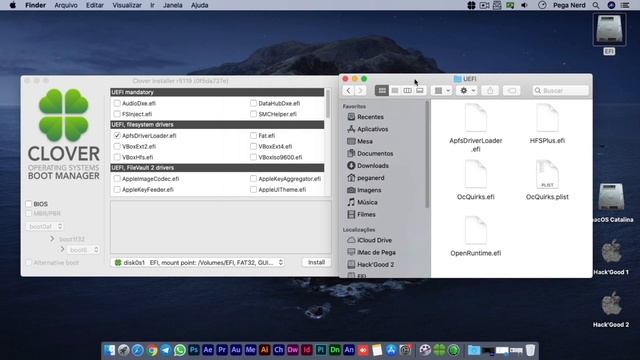Image resolution: width=640 pixels, height=360 pixels.
Task: Enable the DataHubDxe.efi checkbox
Action: coord(253,103)
